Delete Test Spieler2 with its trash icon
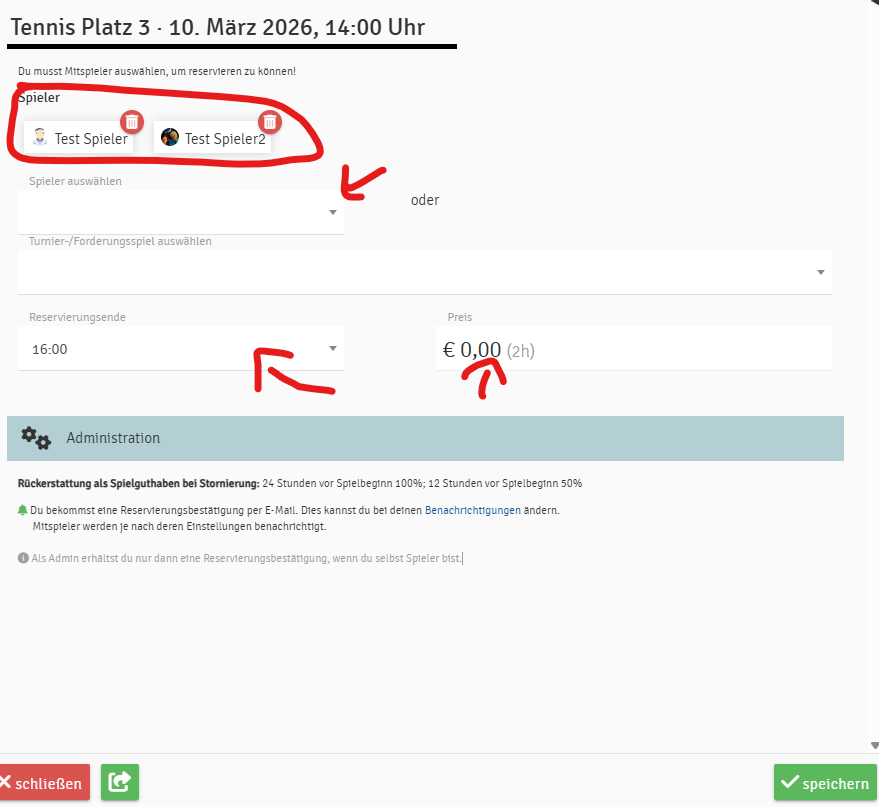This screenshot has height=807, width=879. pyautogui.click(x=270, y=122)
